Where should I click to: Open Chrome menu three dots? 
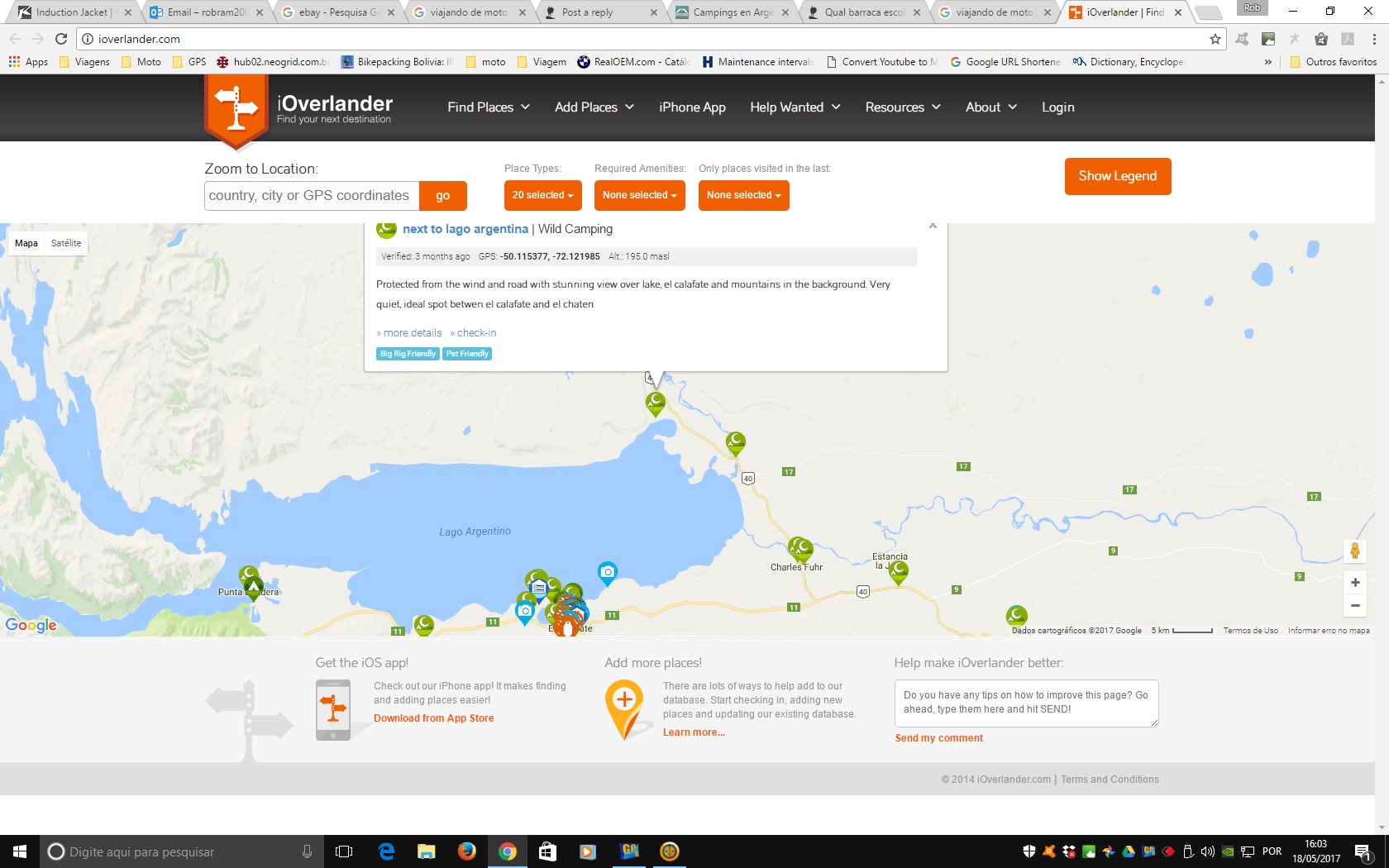[1374, 39]
